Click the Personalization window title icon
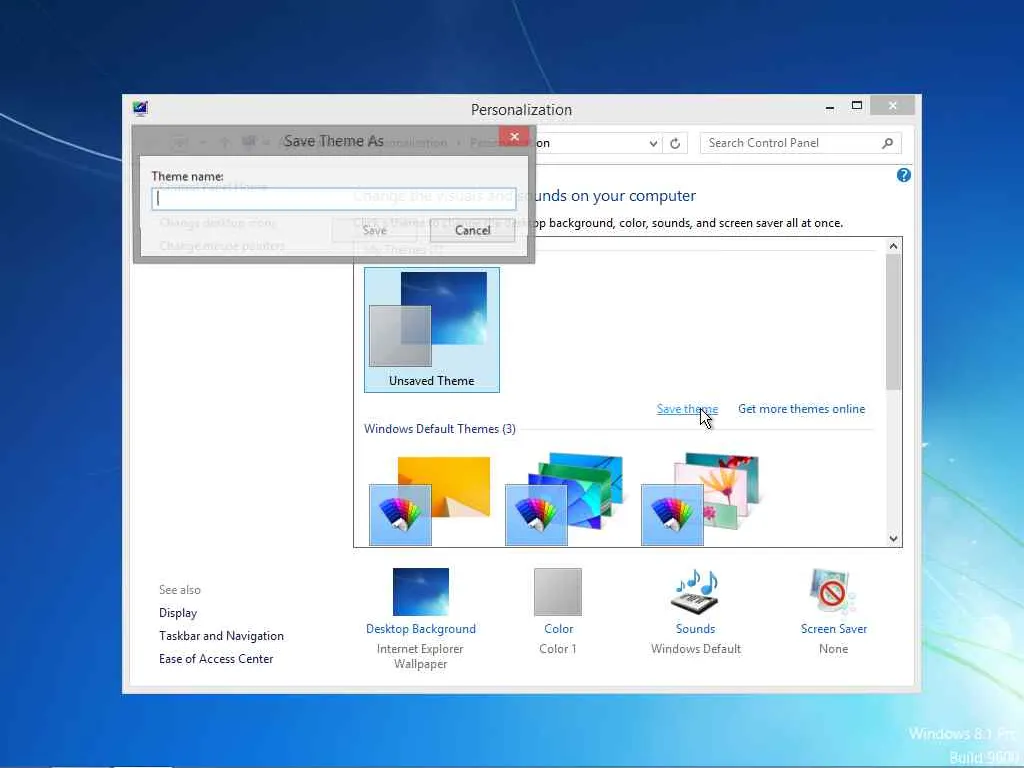Viewport: 1024px width, 768px height. tap(140, 108)
